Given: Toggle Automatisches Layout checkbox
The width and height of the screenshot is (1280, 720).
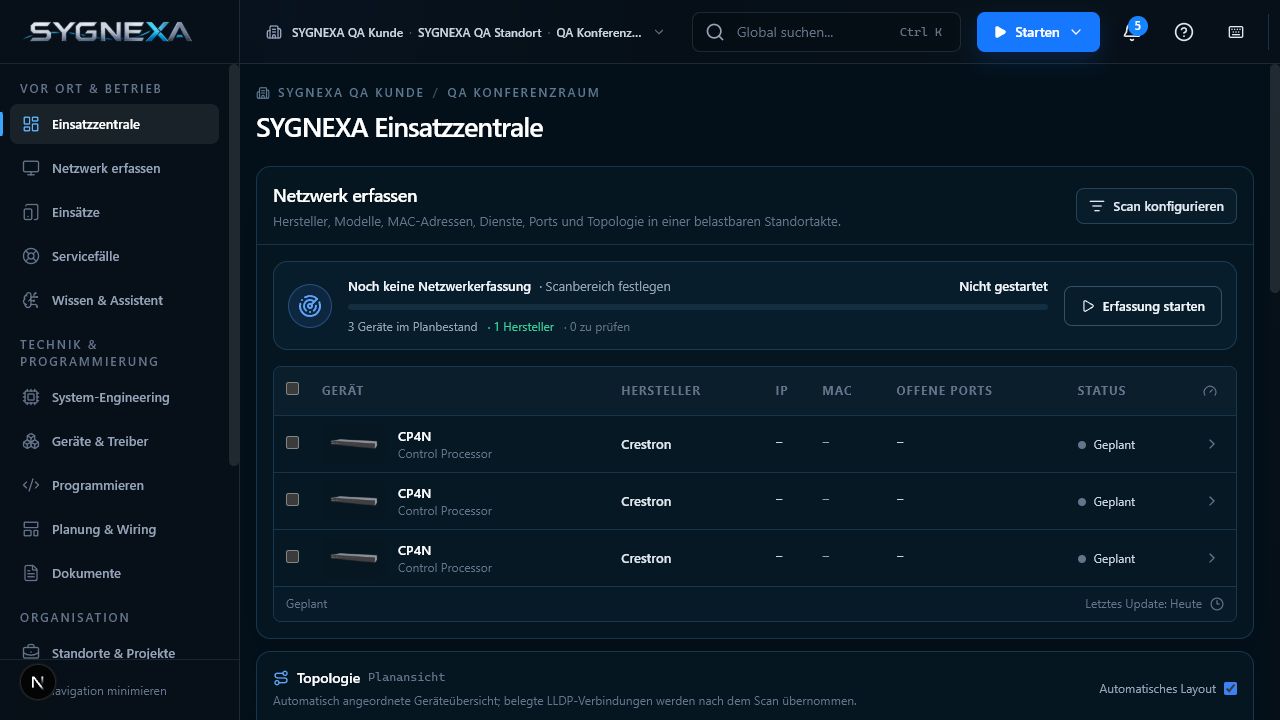Looking at the screenshot, I should 1230,688.
